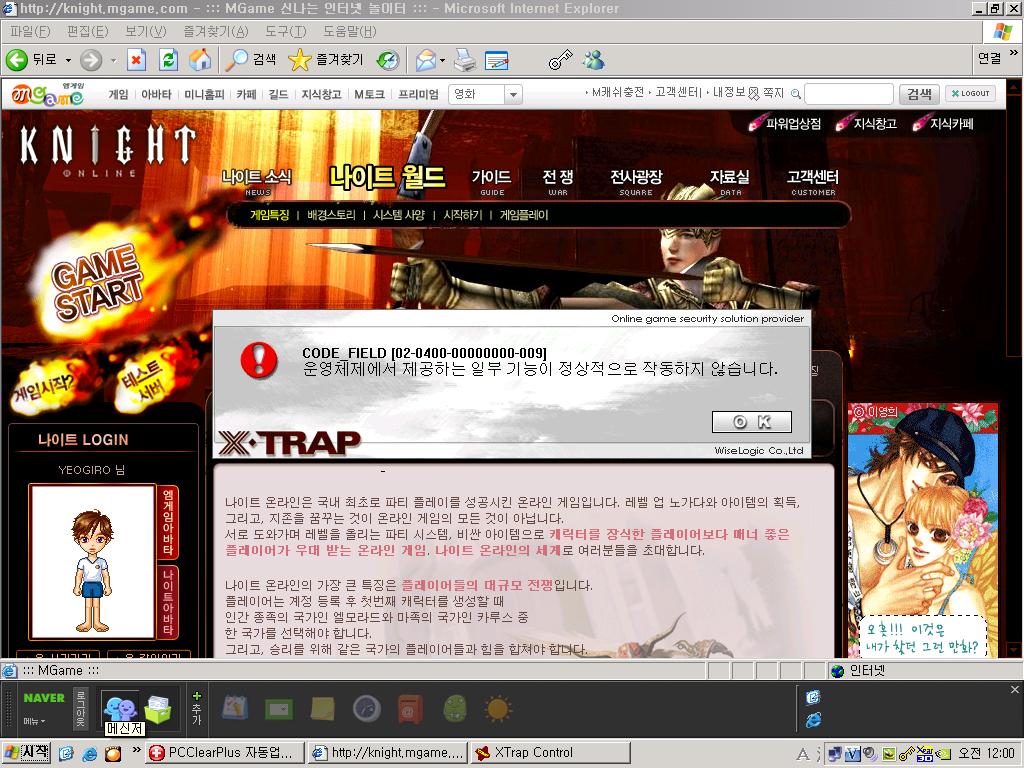Image resolution: width=1024 pixels, height=768 pixels.
Task: Open the 도움말(H) menu
Action: [349, 31]
